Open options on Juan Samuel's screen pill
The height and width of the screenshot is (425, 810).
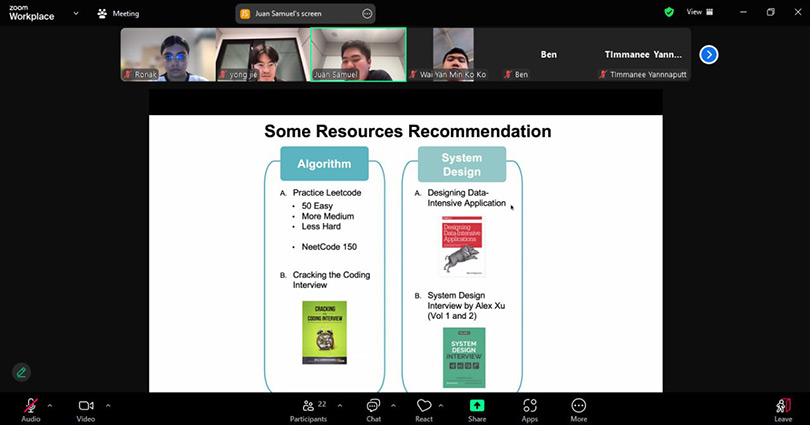[367, 14]
